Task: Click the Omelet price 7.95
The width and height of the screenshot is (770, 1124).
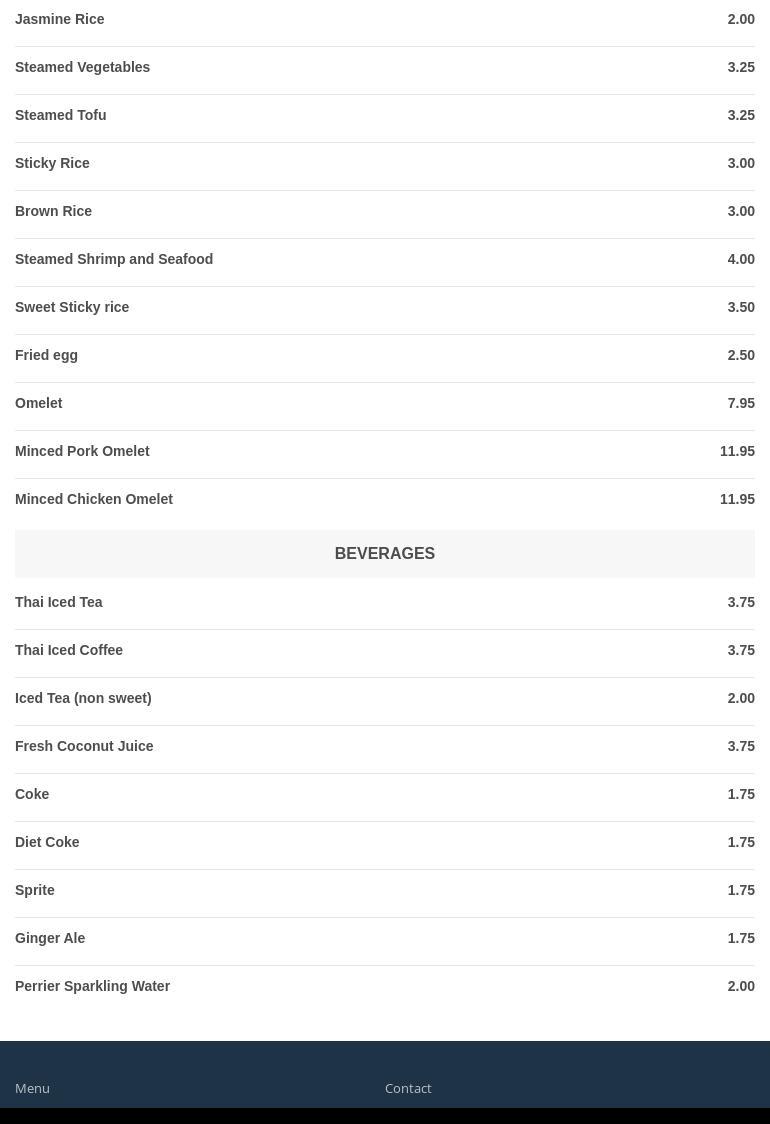Action: [741, 403]
